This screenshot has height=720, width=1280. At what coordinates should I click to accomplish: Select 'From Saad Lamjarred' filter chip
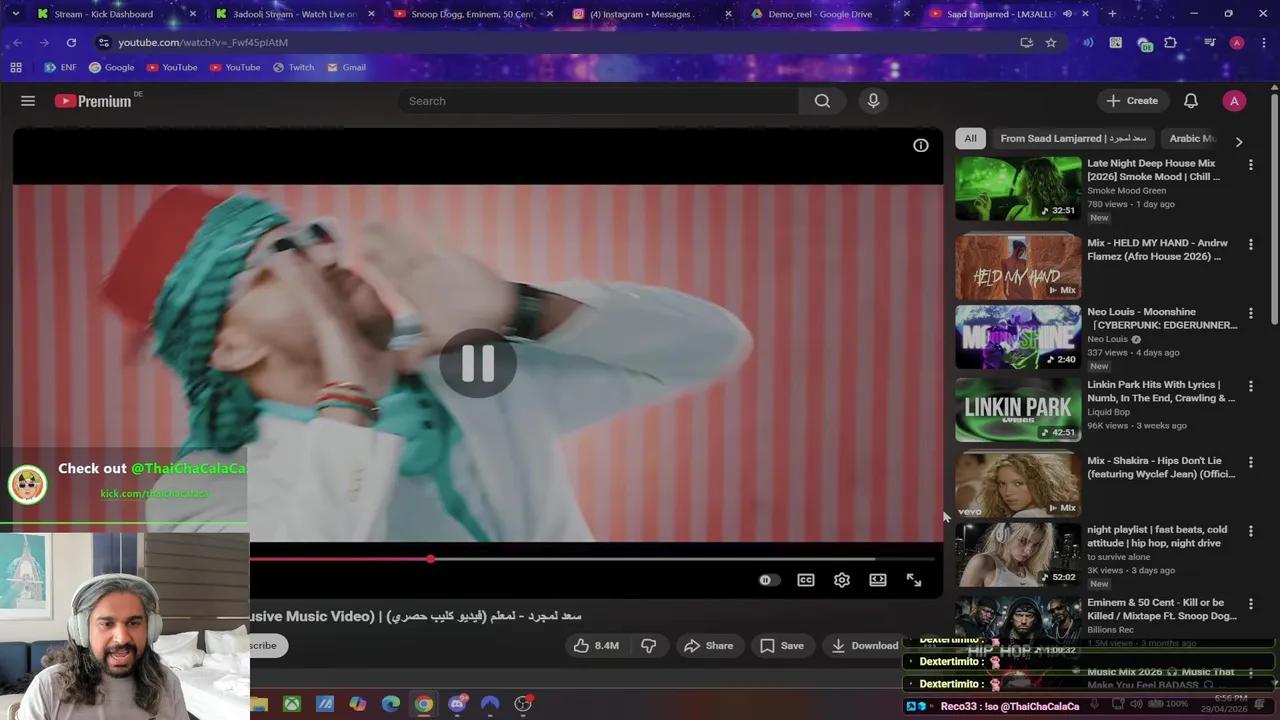click(x=1073, y=139)
